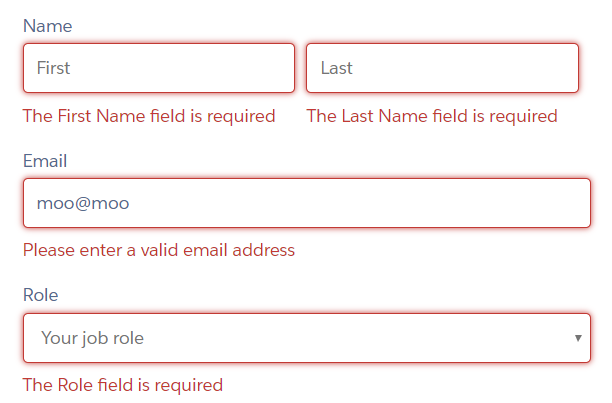Click the Role dropdown arrow

click(578, 338)
